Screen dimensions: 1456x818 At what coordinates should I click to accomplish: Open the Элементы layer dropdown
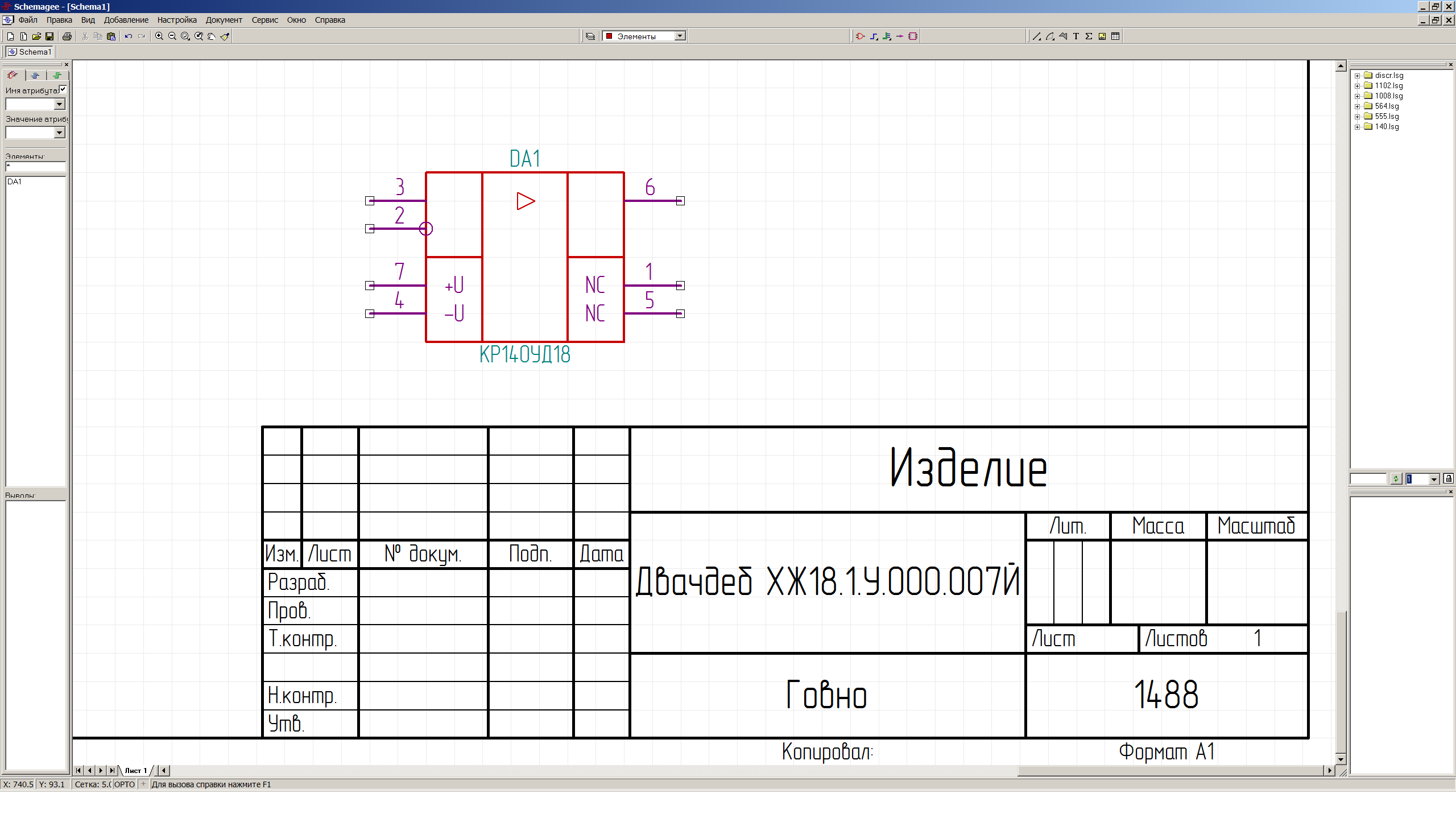[x=680, y=36]
